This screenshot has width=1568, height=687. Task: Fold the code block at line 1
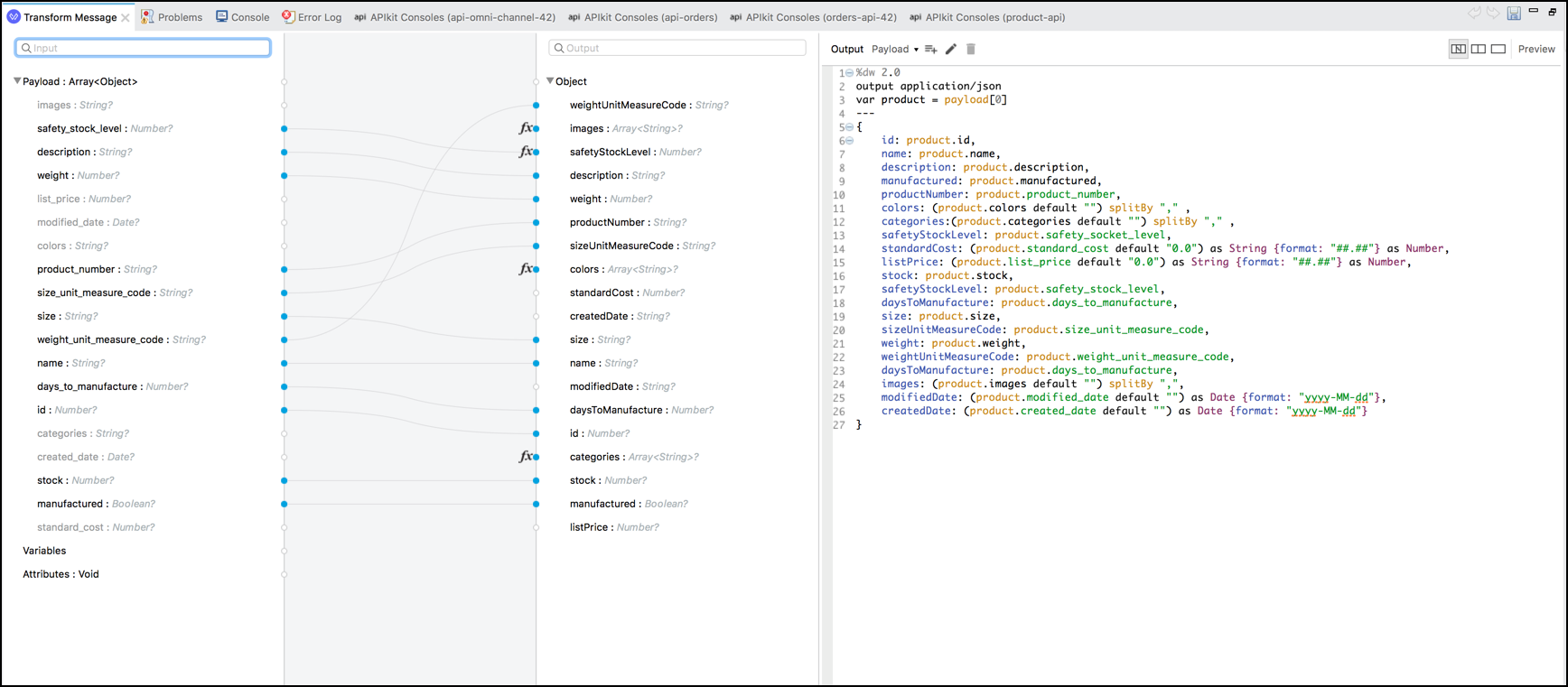[x=849, y=73]
